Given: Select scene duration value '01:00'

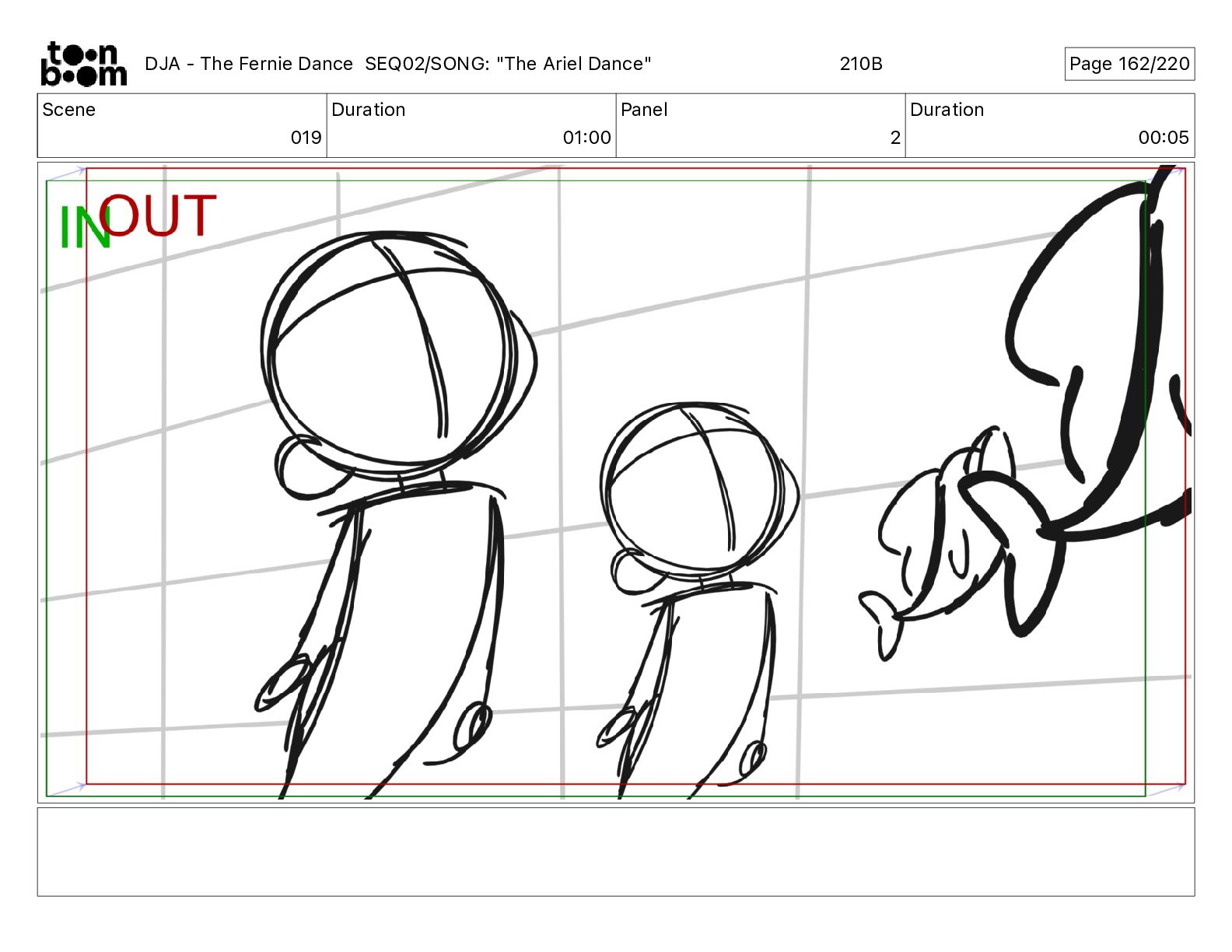Looking at the screenshot, I should (586, 138).
